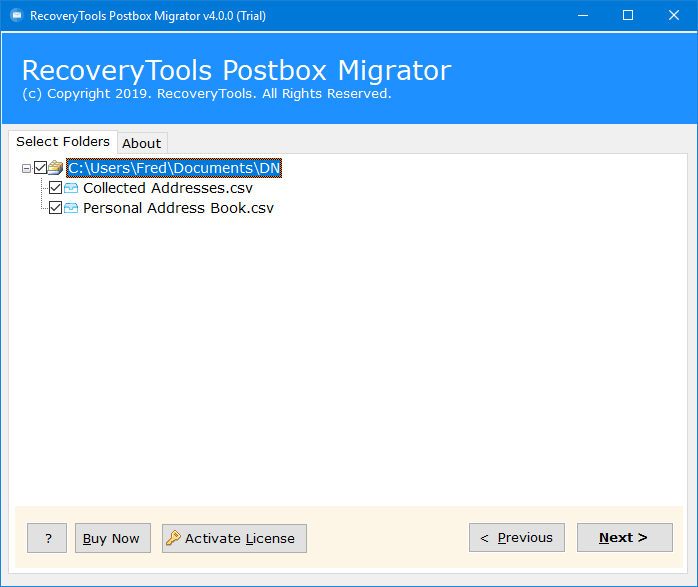Open the About tab
Viewport: 698px width, 587px height.
click(142, 143)
